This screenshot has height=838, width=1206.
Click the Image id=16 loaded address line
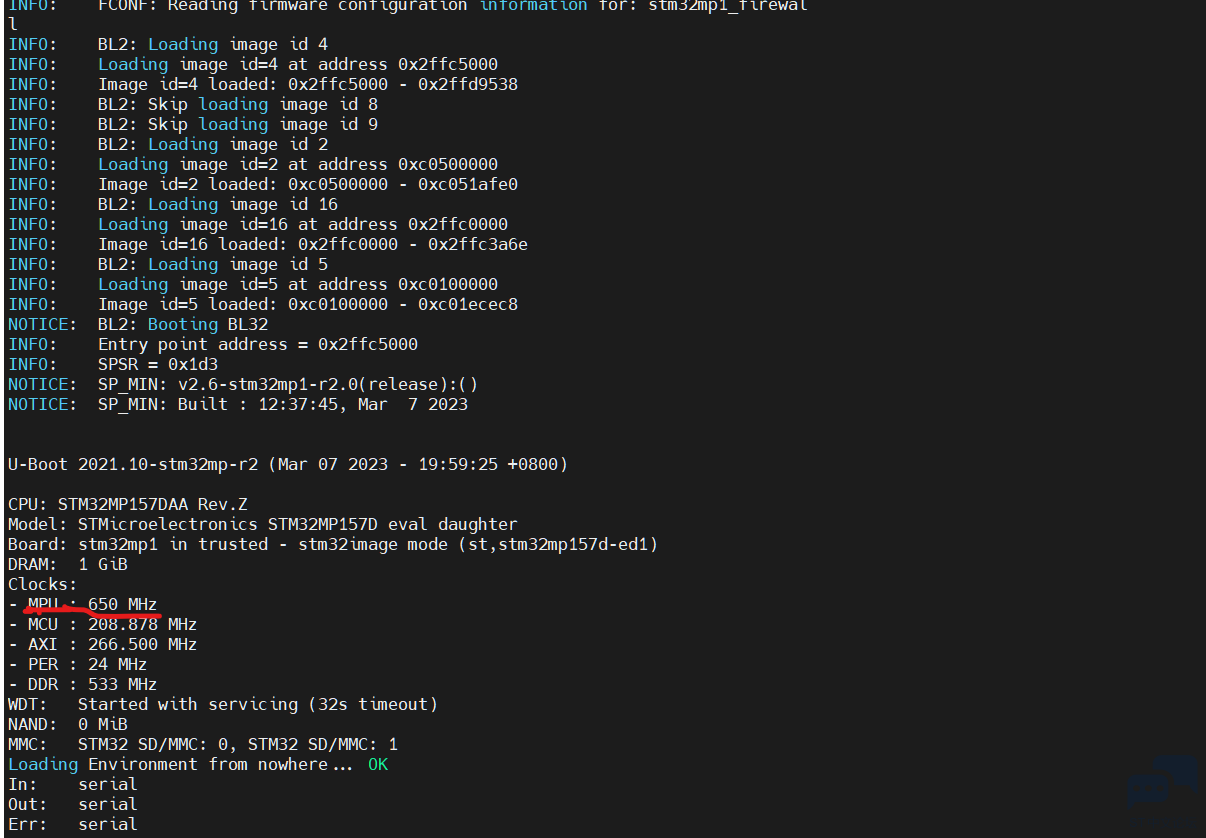(x=268, y=244)
